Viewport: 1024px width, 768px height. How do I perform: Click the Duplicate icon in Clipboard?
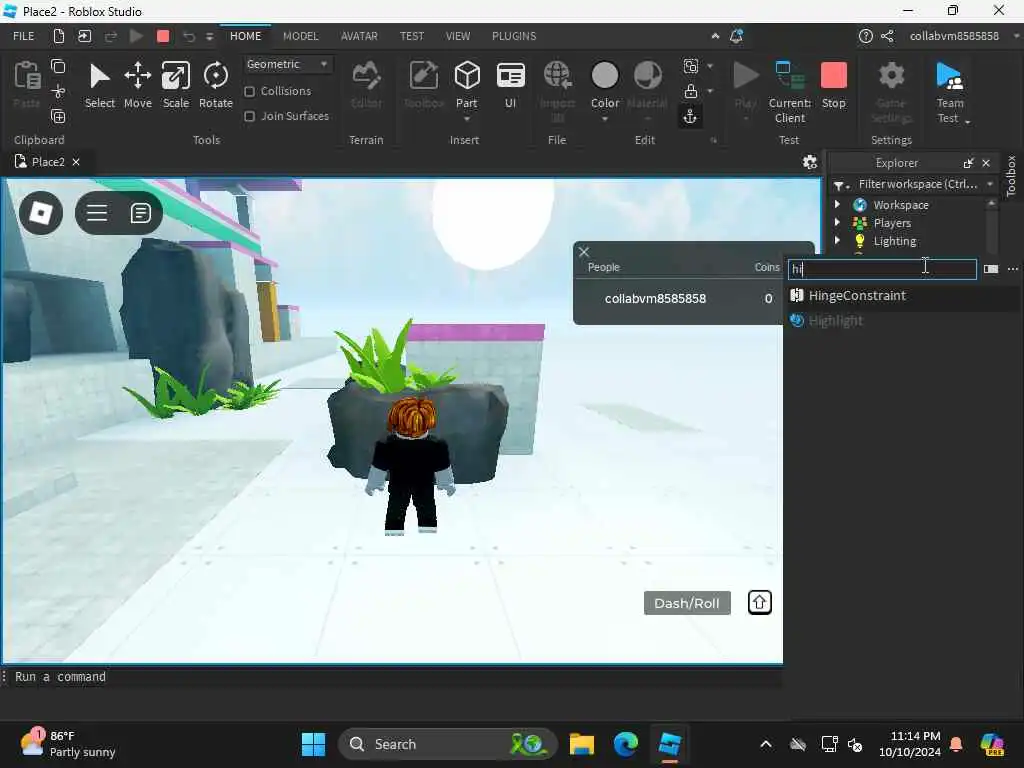[x=58, y=117]
